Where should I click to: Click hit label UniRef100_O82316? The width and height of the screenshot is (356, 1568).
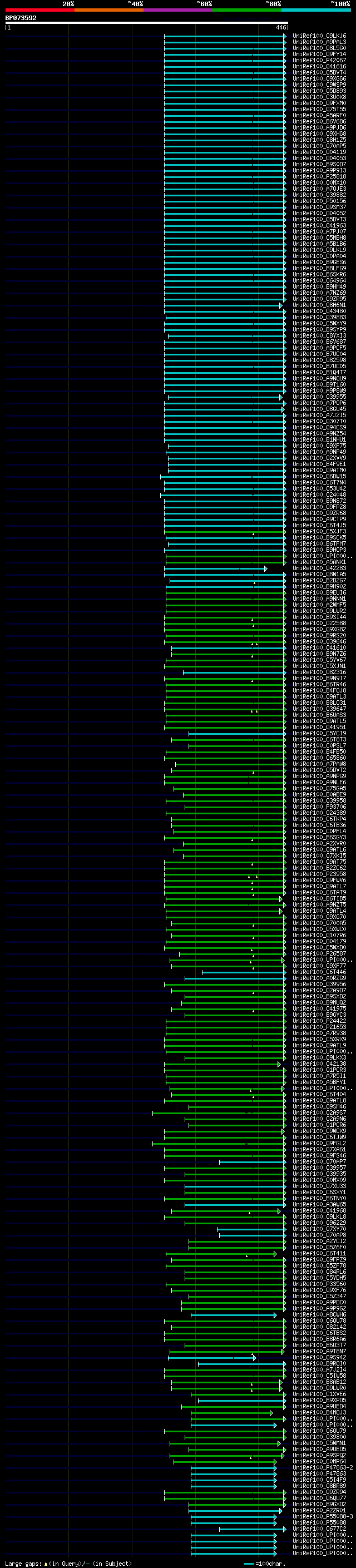coord(319,672)
